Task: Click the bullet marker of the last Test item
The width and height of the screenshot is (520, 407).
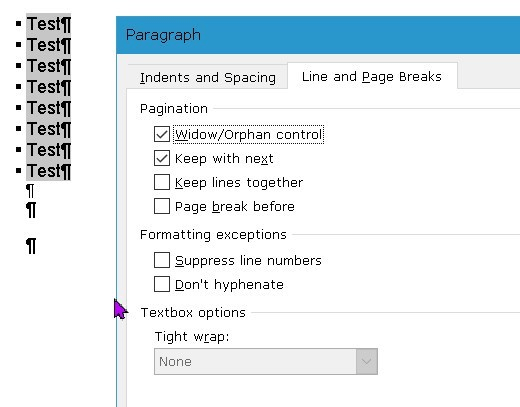Action: click(19, 171)
